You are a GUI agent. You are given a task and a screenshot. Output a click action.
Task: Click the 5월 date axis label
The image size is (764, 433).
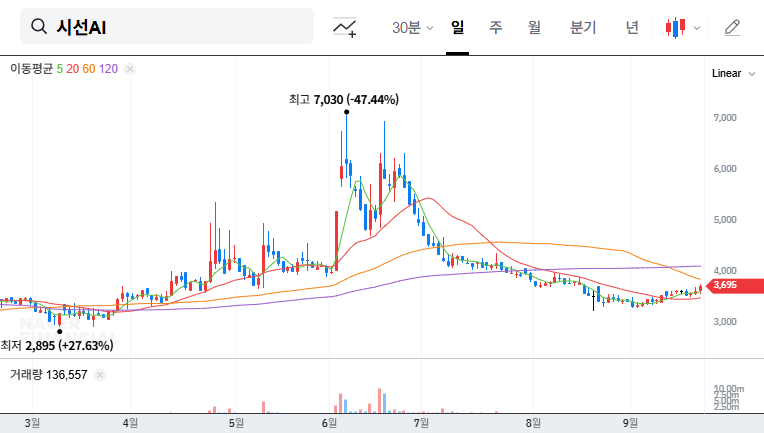[236, 423]
